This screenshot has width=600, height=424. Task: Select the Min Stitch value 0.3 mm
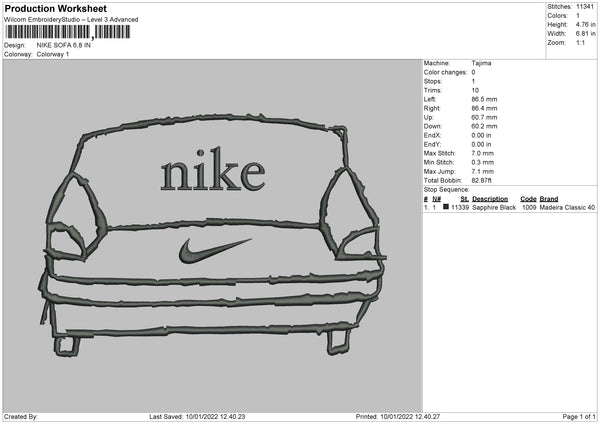pyautogui.click(x=483, y=162)
